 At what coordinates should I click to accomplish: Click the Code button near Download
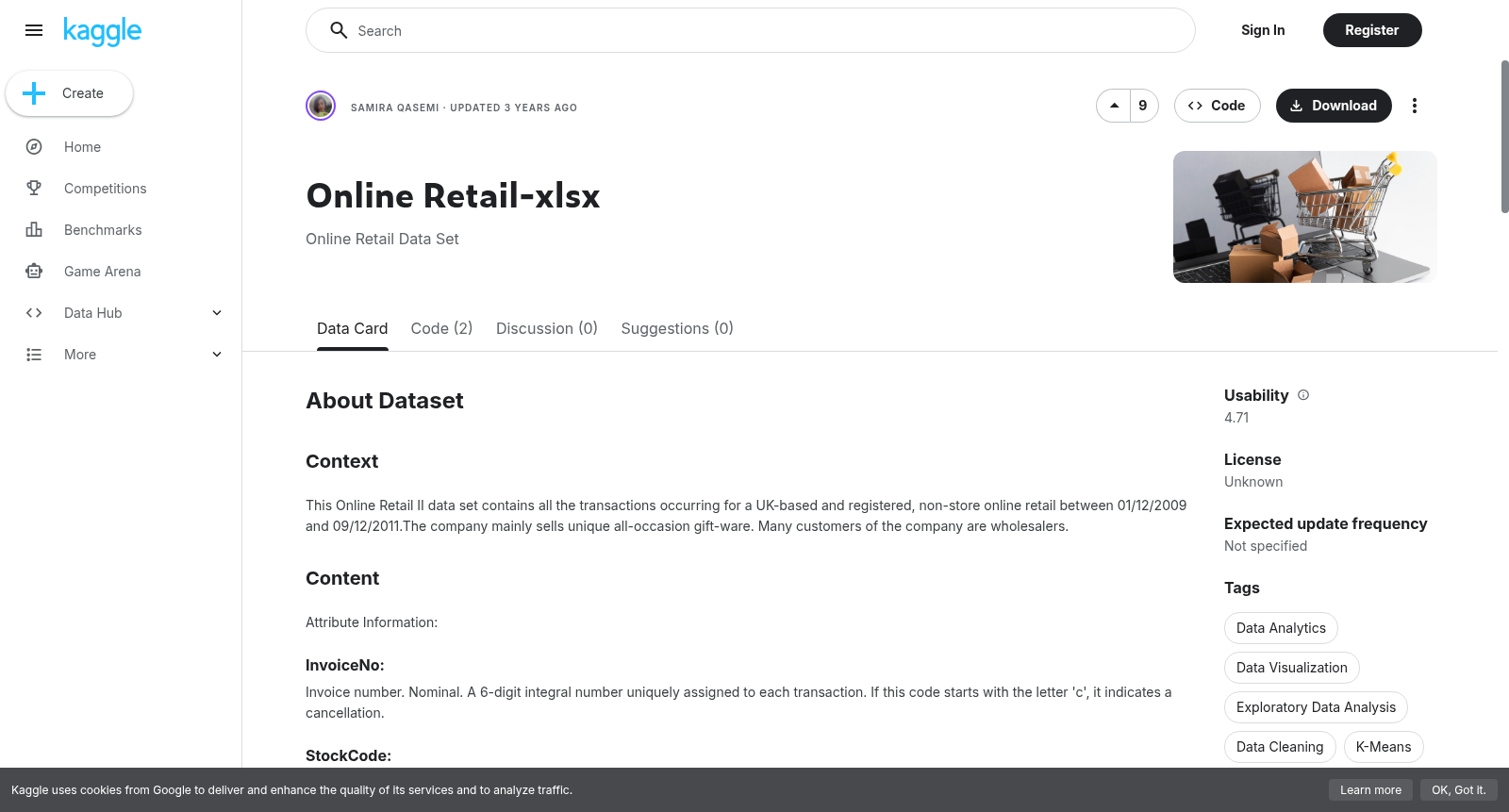pyautogui.click(x=1218, y=106)
